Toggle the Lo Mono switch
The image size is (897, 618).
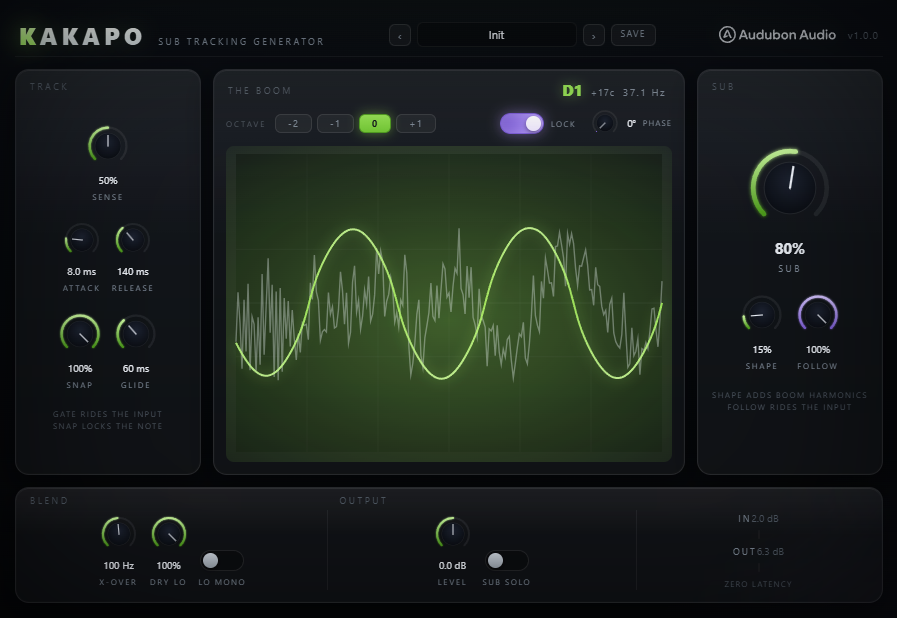222,561
